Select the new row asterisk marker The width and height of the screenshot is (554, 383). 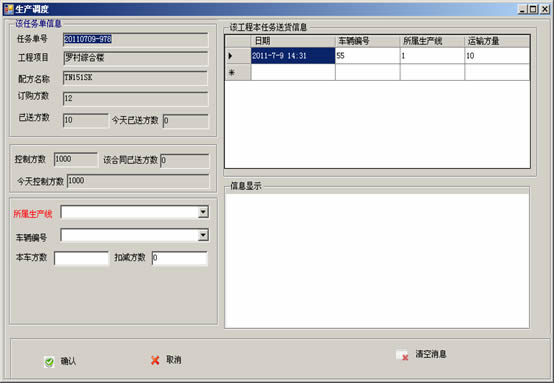click(232, 72)
